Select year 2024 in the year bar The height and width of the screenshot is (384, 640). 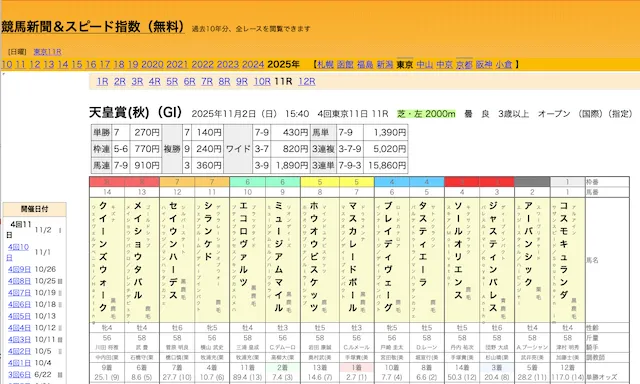point(253,64)
